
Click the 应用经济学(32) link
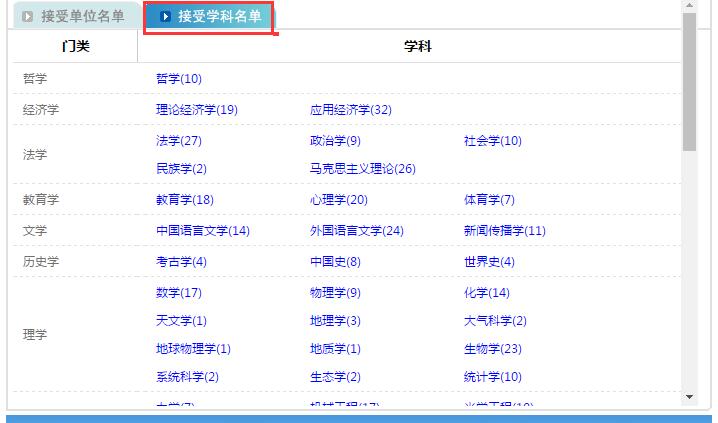(x=351, y=110)
